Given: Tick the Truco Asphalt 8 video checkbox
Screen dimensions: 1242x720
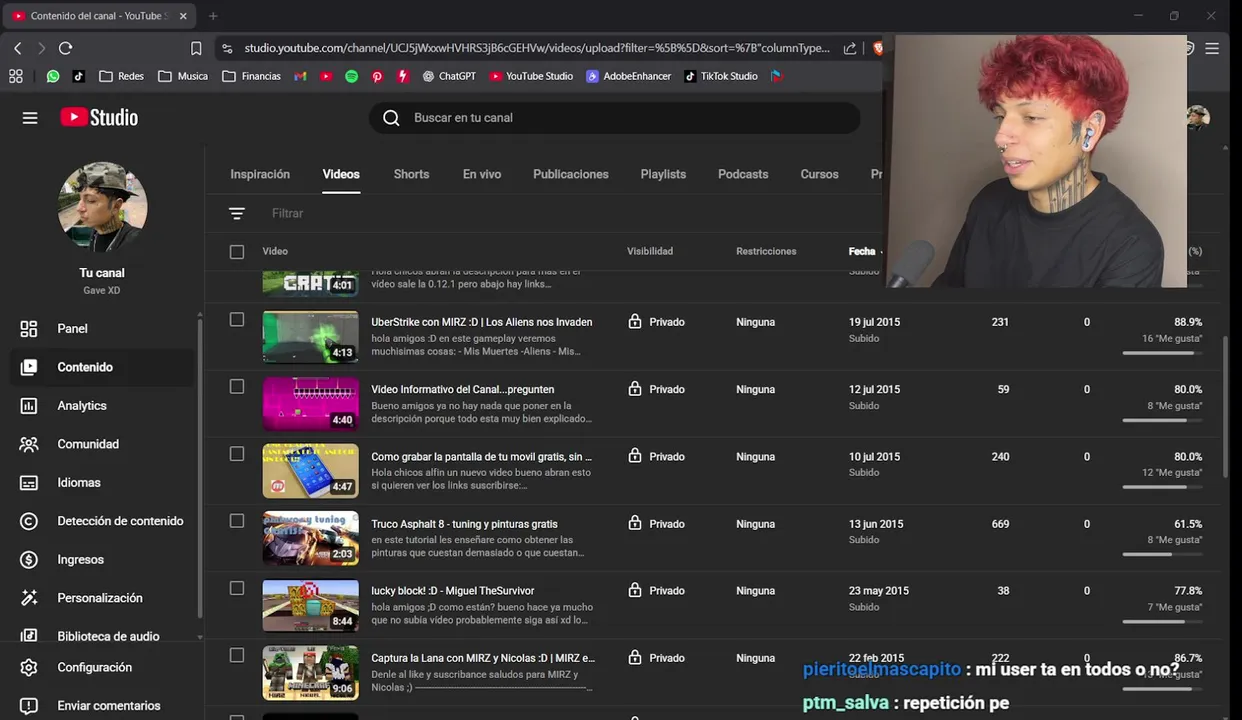Looking at the screenshot, I should click(x=237, y=521).
